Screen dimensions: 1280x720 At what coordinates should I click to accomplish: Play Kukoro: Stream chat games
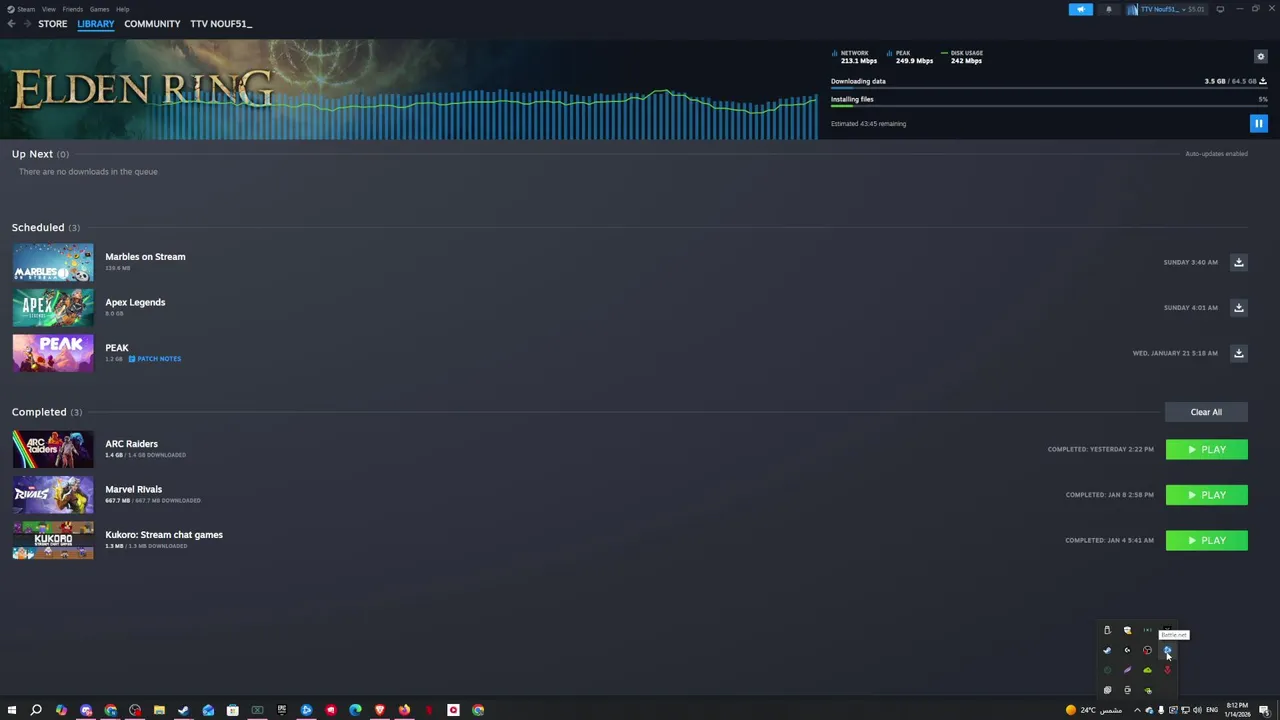click(x=1206, y=541)
